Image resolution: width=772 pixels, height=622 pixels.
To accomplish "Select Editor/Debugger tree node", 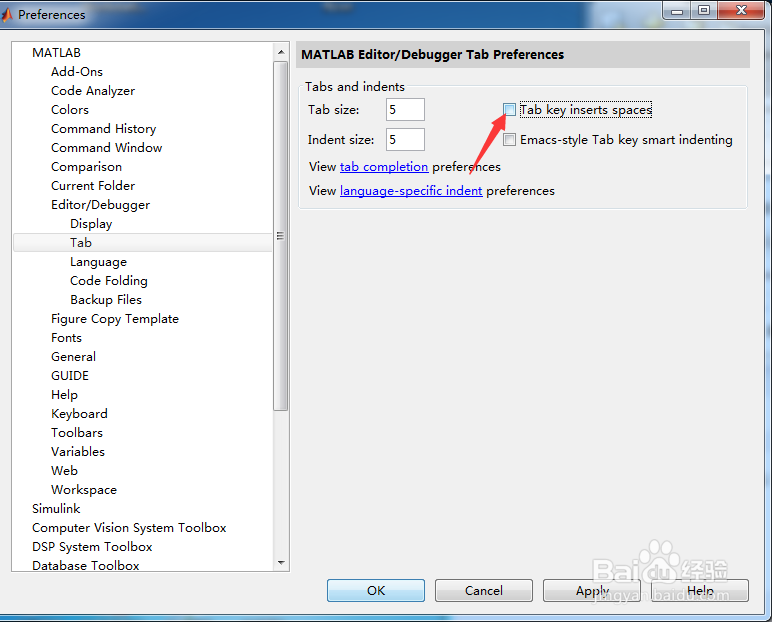I will (100, 205).
